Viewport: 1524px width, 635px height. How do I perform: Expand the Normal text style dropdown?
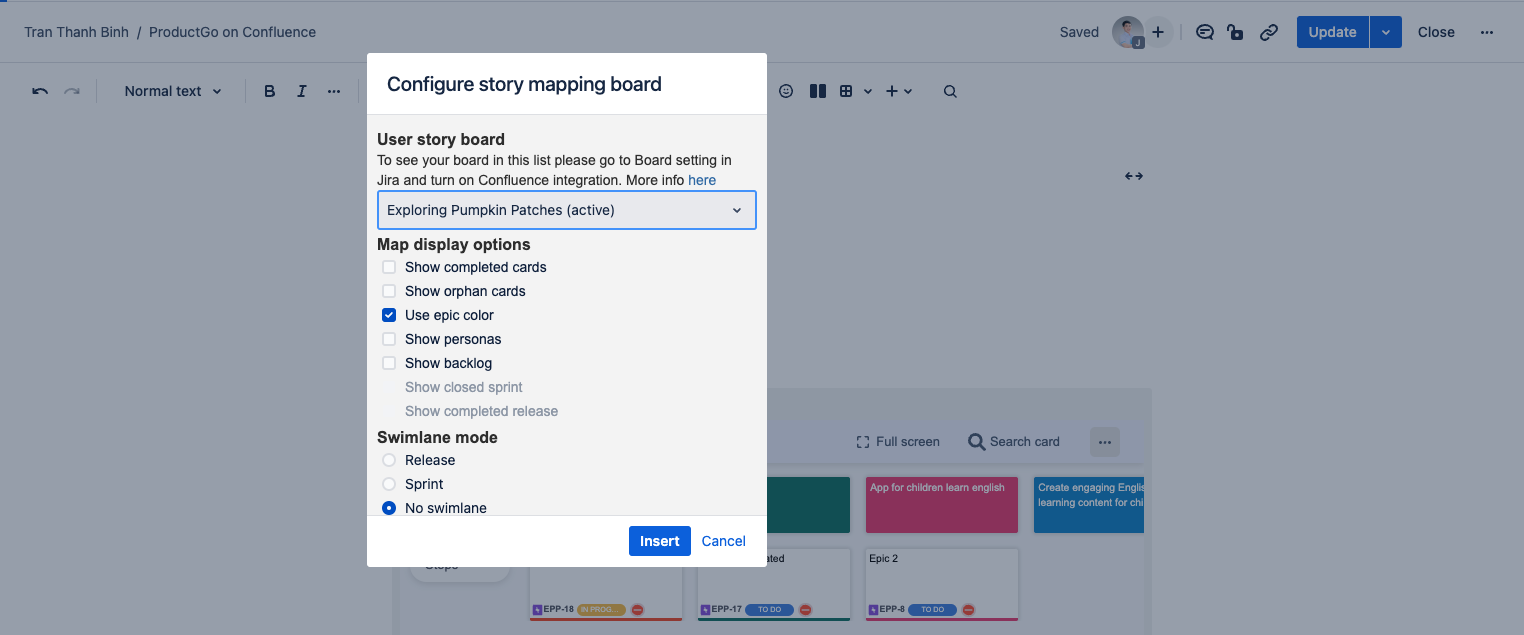pyautogui.click(x=175, y=91)
